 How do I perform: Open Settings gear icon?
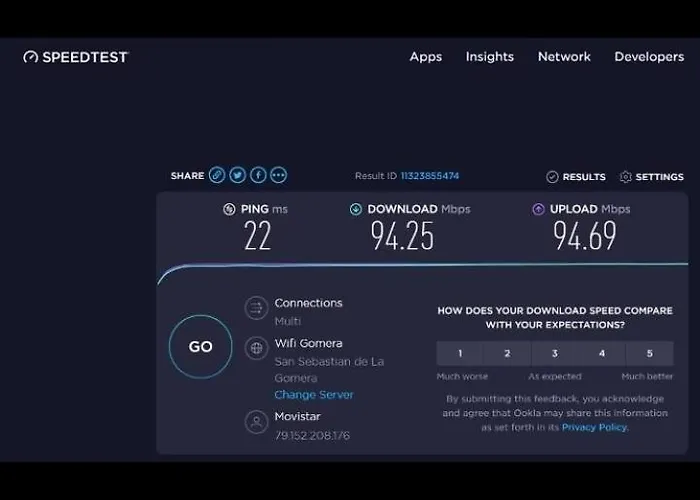pos(626,177)
